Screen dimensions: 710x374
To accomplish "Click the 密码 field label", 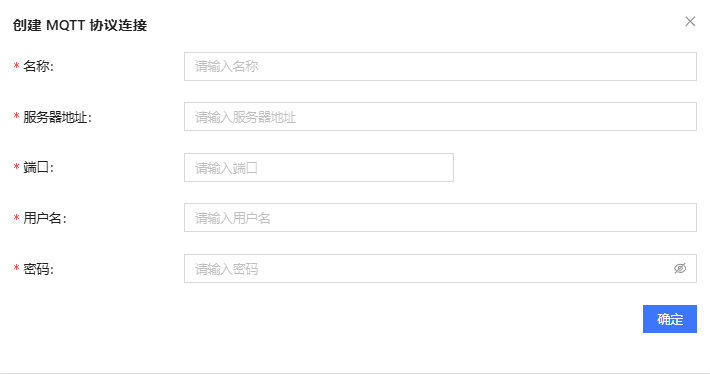I will click(x=38, y=269).
